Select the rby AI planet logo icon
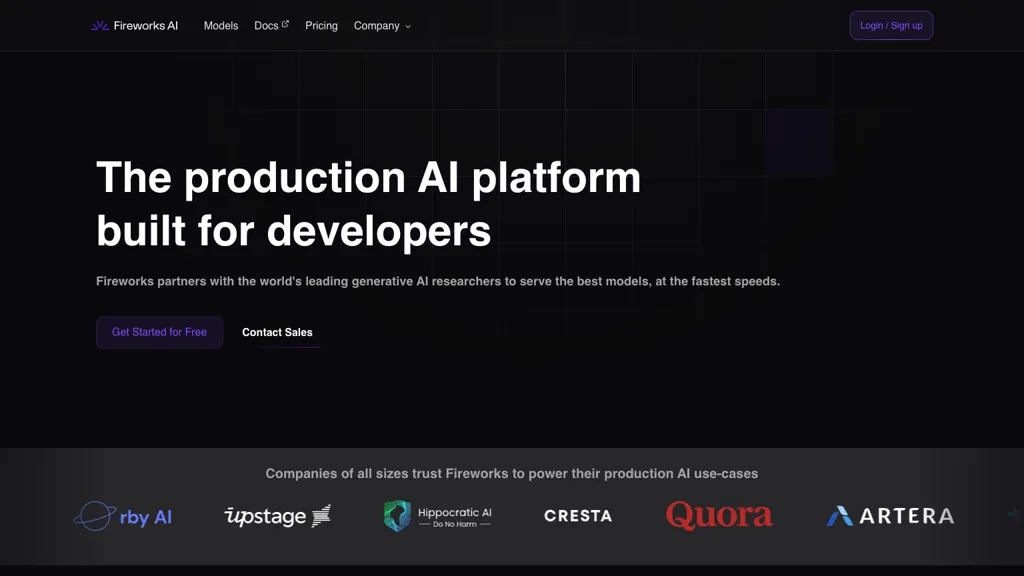Viewport: 1024px width, 576px height. [x=95, y=516]
